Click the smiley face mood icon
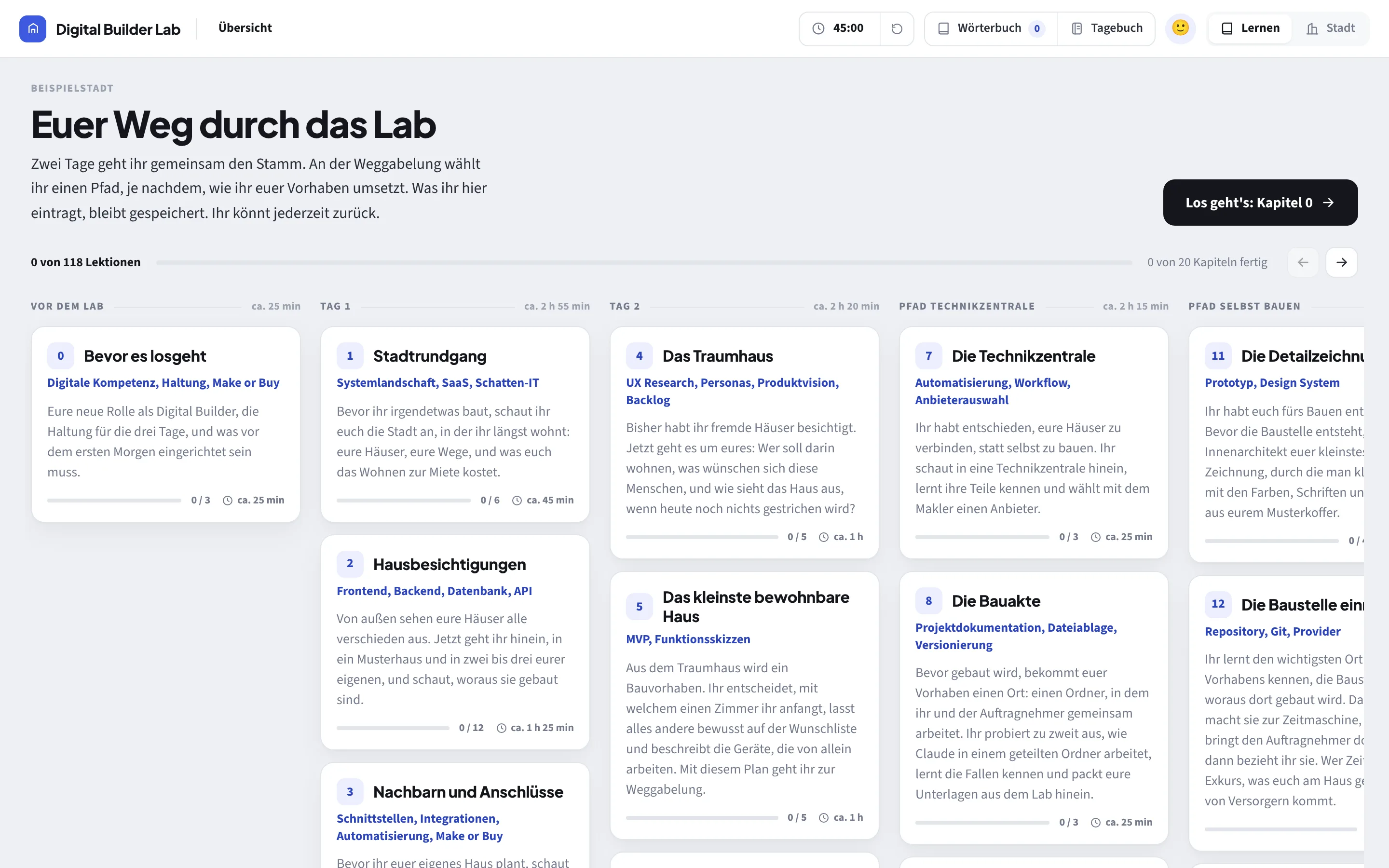Screen dimensions: 1389x868 click(1180, 28)
